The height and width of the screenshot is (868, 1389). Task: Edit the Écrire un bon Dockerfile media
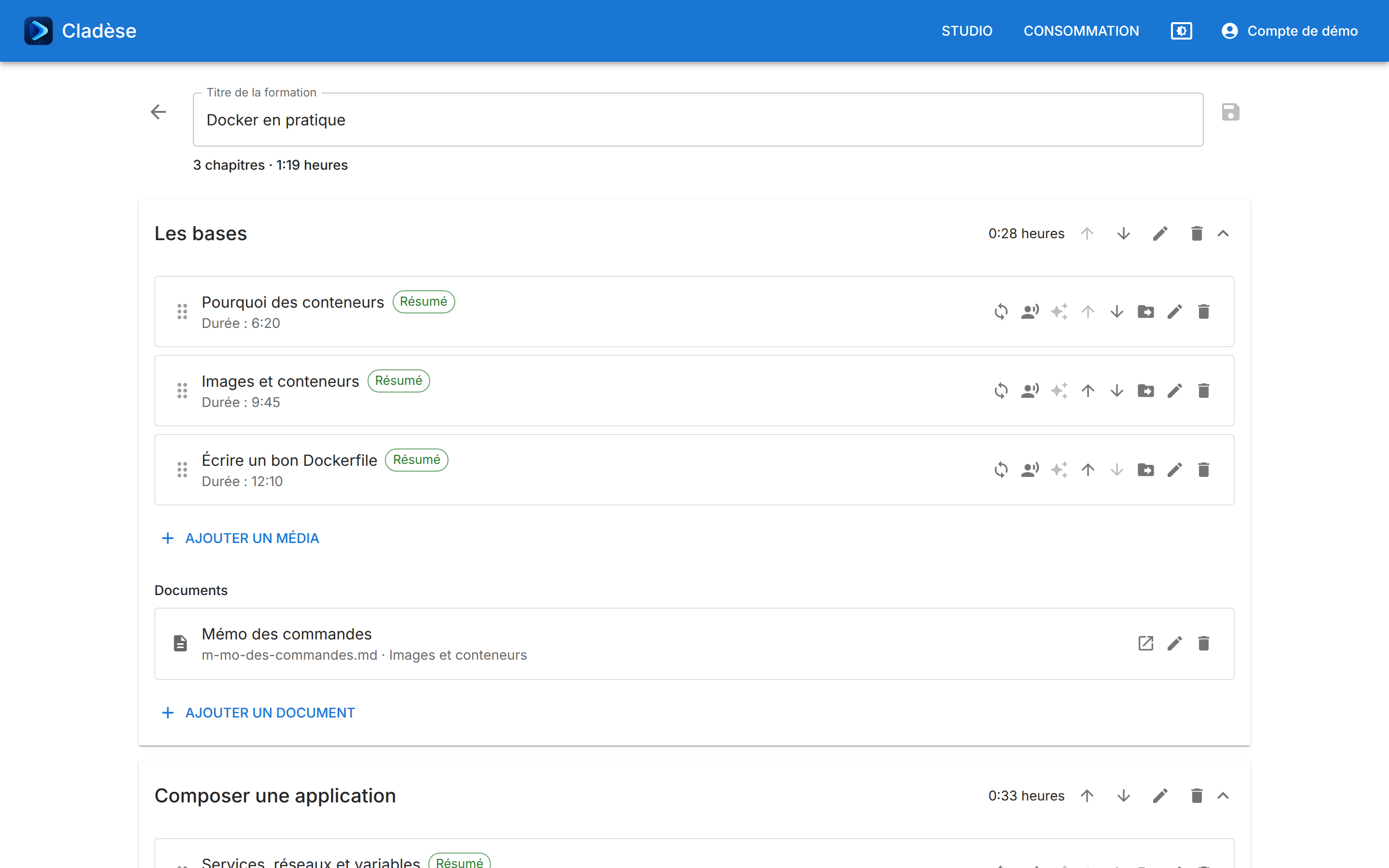click(x=1175, y=470)
